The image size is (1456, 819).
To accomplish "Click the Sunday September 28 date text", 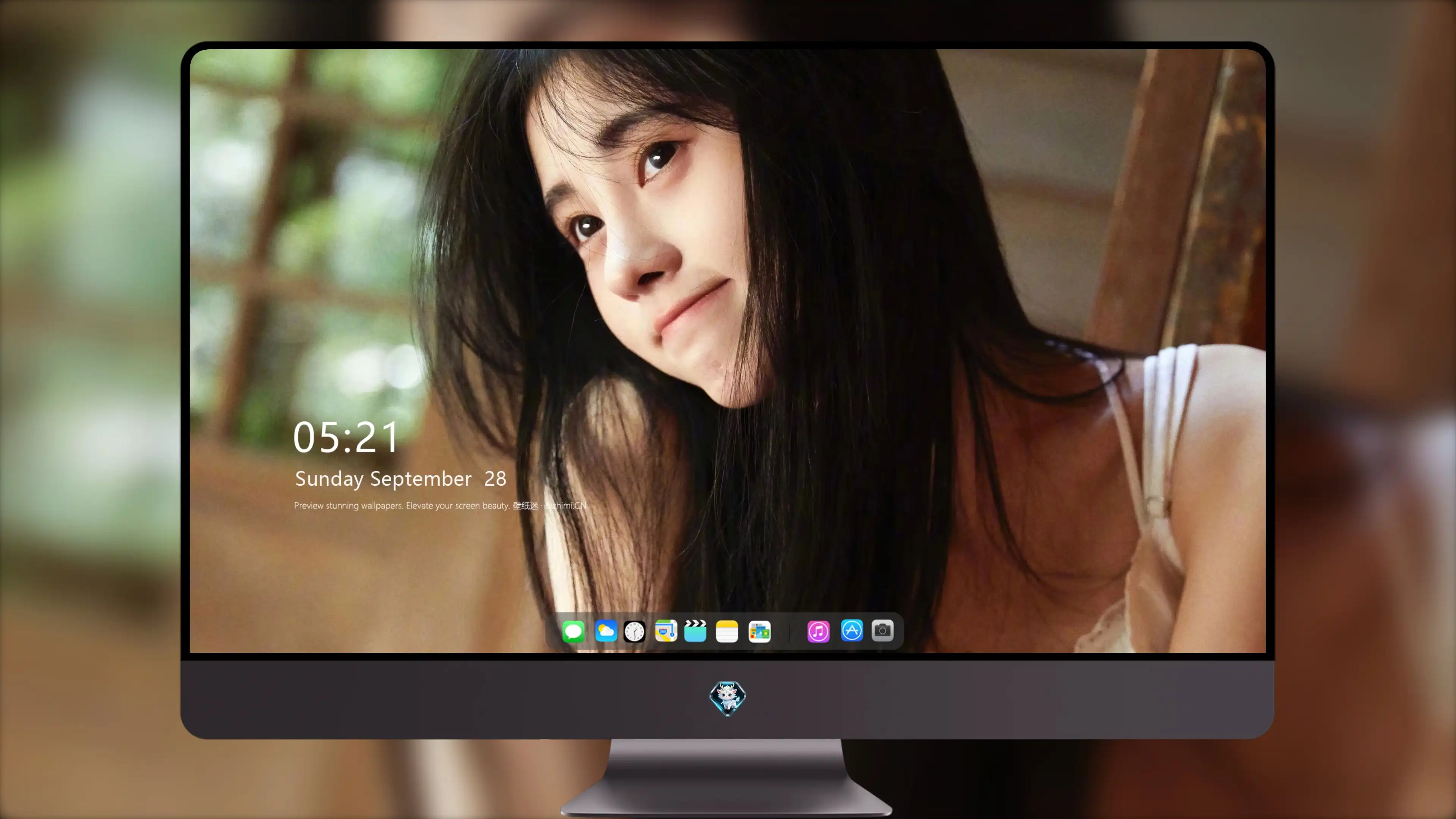I will pyautogui.click(x=400, y=479).
